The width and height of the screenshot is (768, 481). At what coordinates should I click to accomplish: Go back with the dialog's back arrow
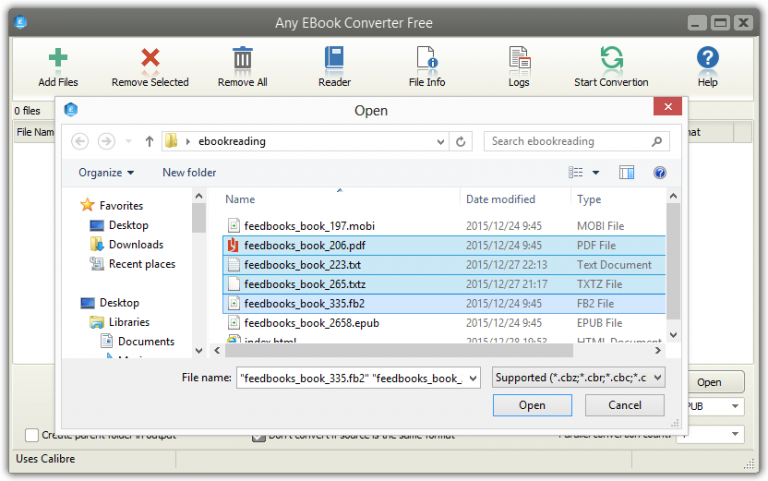tap(80, 142)
